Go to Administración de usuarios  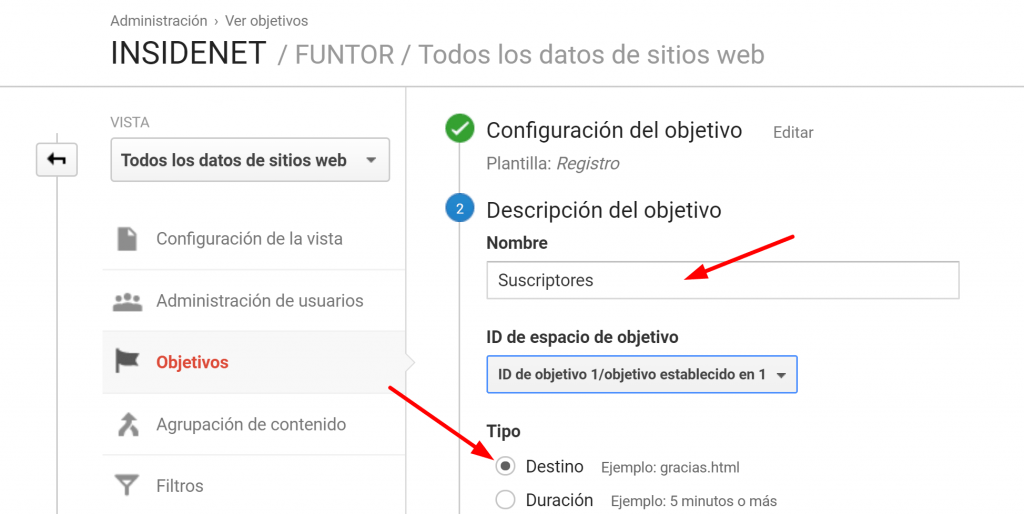(x=259, y=301)
